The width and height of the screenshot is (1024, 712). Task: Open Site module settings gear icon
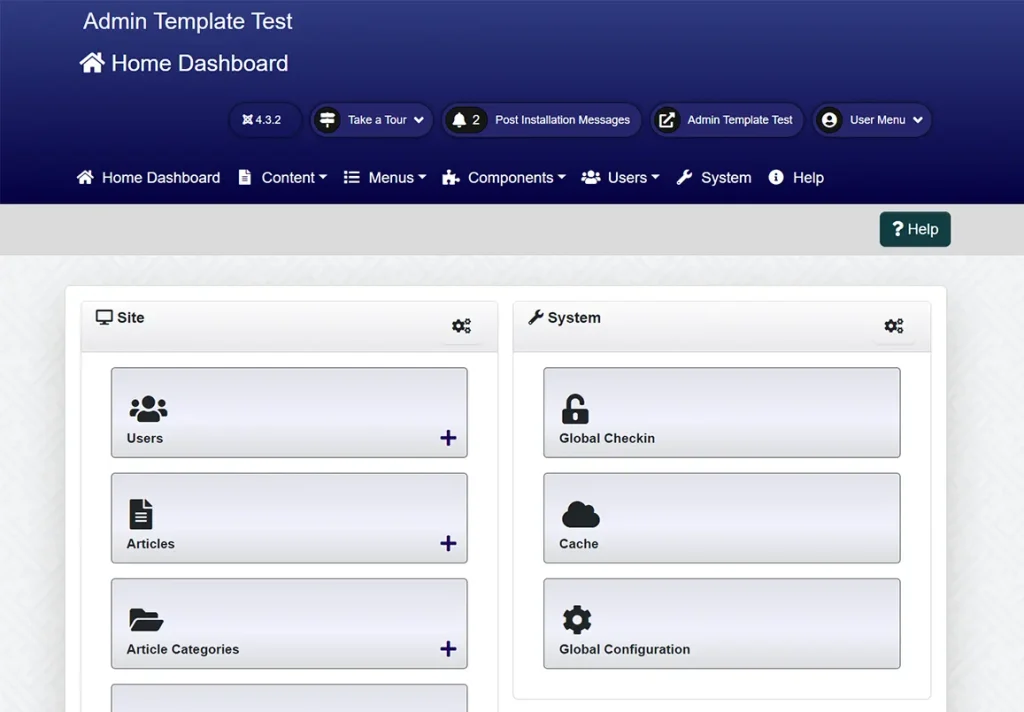pos(461,326)
